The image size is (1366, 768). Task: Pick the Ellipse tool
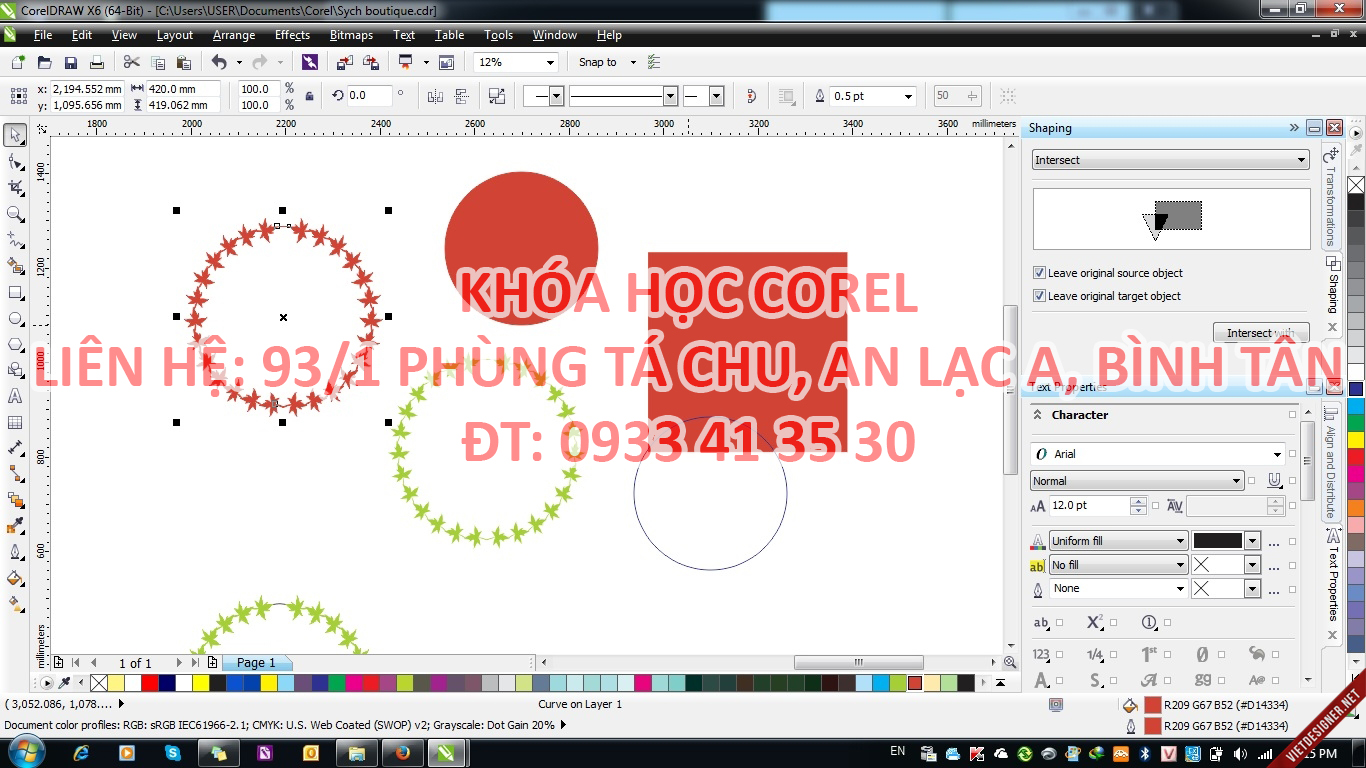point(15,319)
